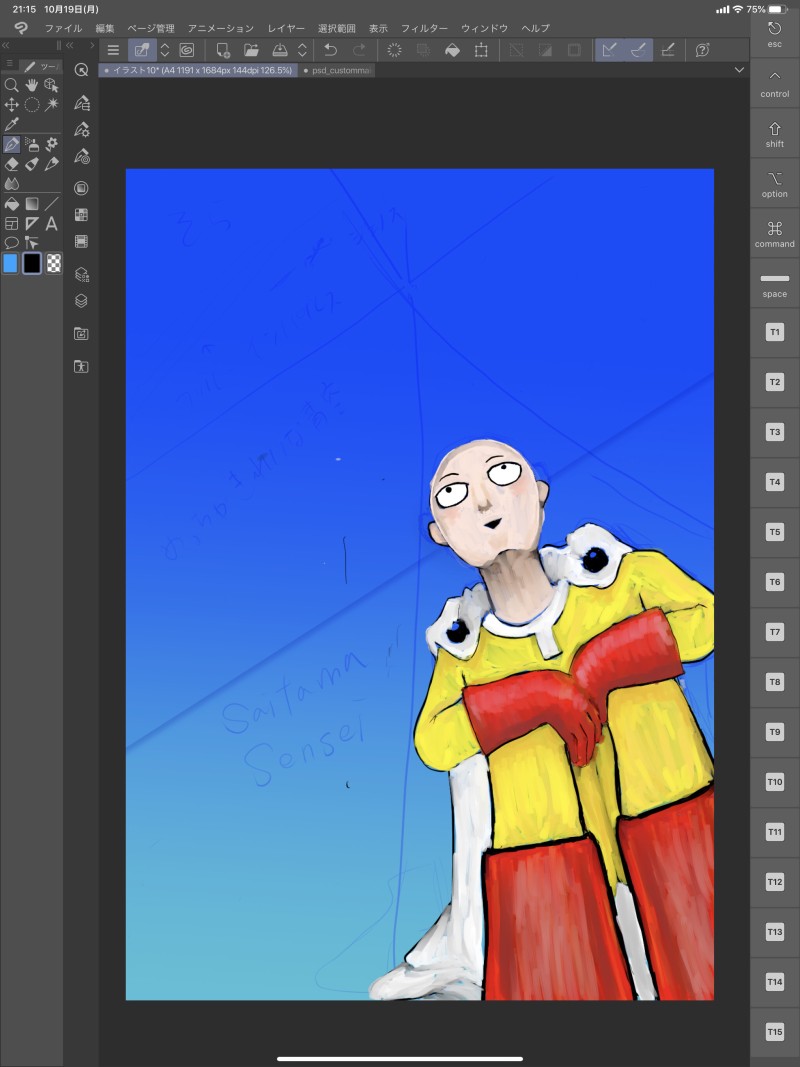Open the Layer panel stack icon

pos(81,301)
